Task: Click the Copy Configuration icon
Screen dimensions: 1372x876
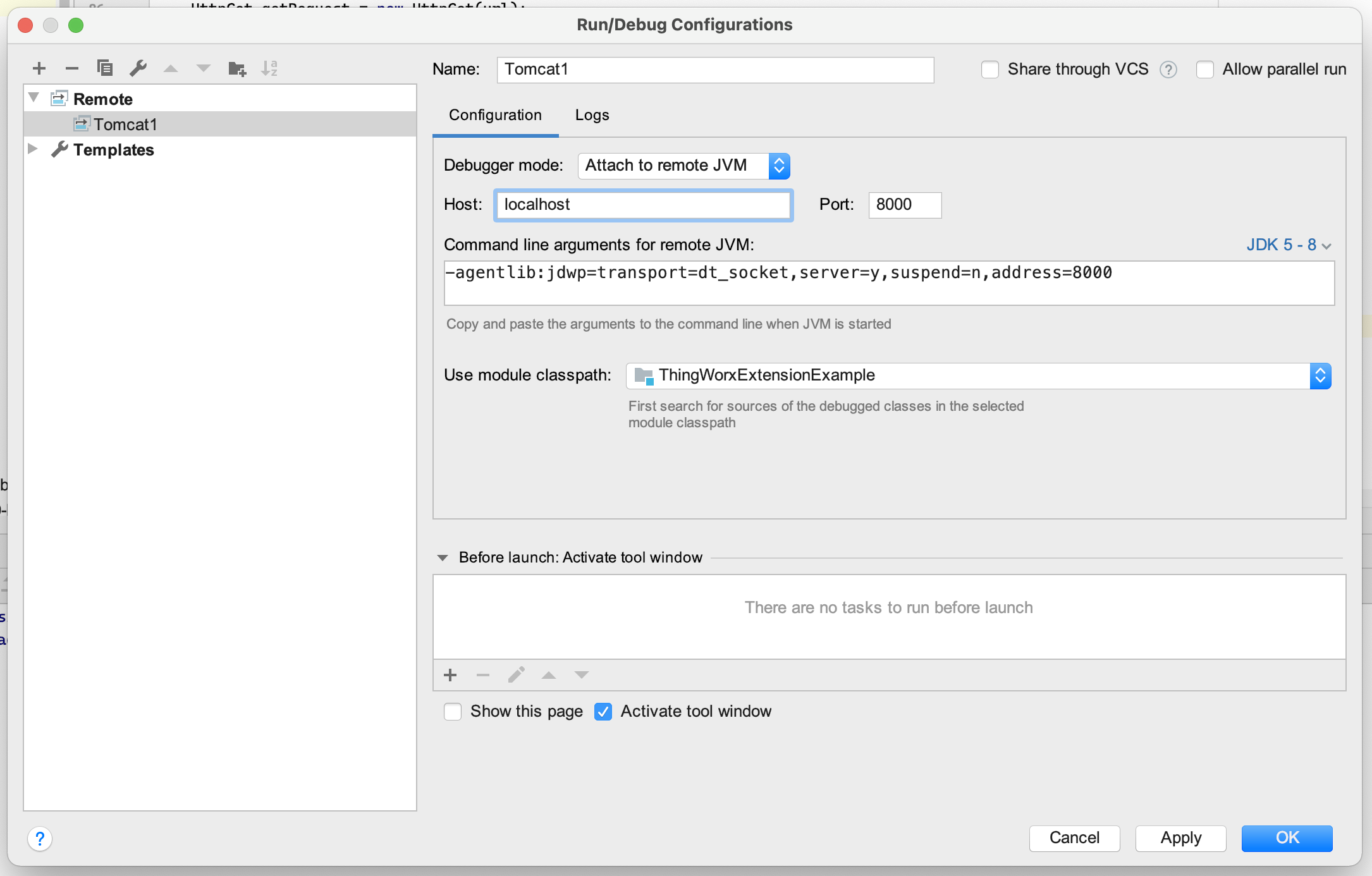Action: [x=105, y=68]
